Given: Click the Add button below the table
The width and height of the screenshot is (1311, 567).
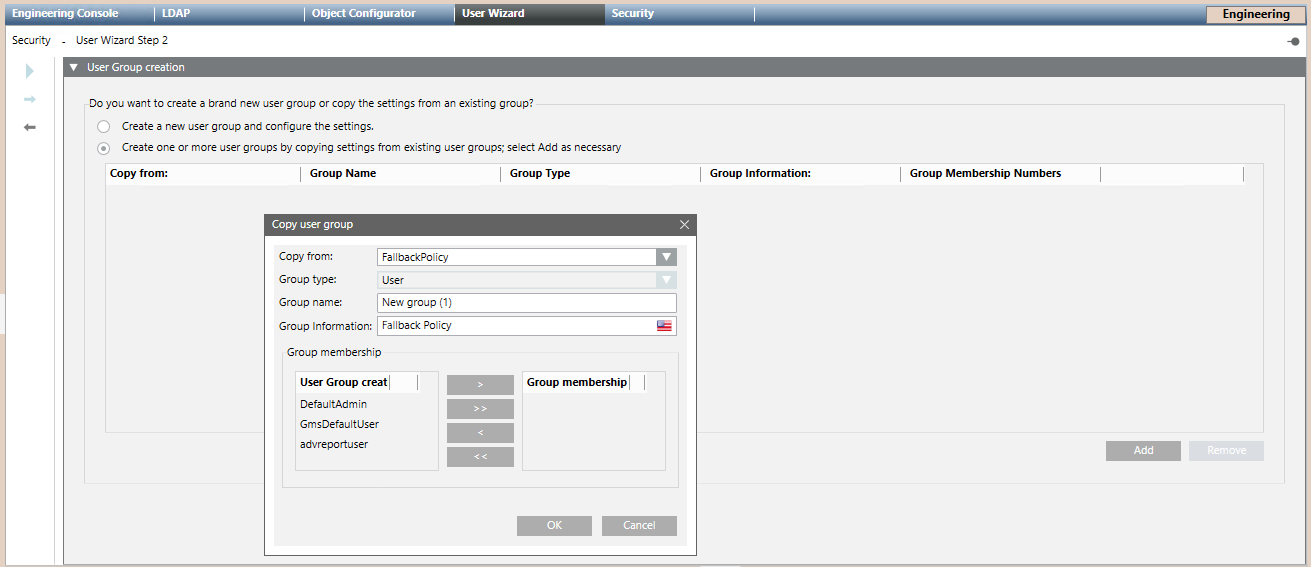Looking at the screenshot, I should (x=1143, y=451).
